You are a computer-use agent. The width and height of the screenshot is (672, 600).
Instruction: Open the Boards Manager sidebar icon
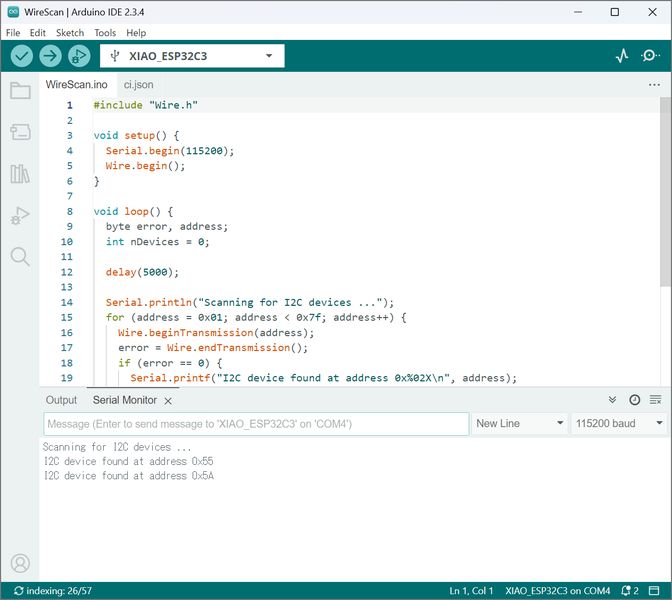[20, 132]
